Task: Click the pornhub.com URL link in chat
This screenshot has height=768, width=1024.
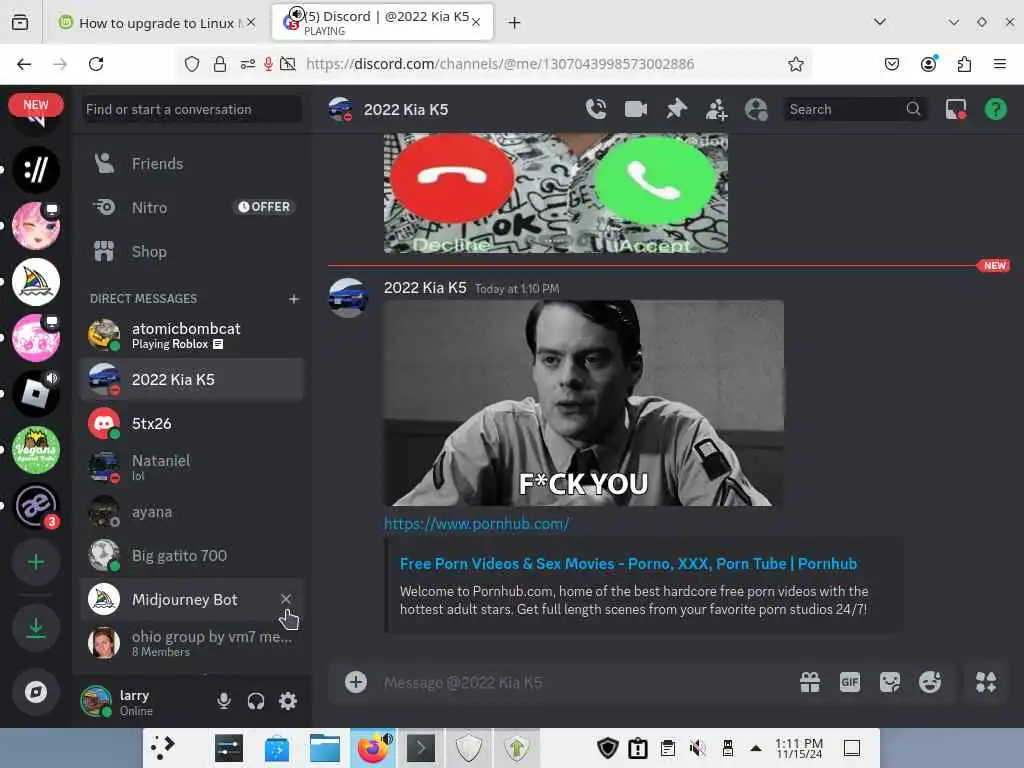Action: (476, 523)
